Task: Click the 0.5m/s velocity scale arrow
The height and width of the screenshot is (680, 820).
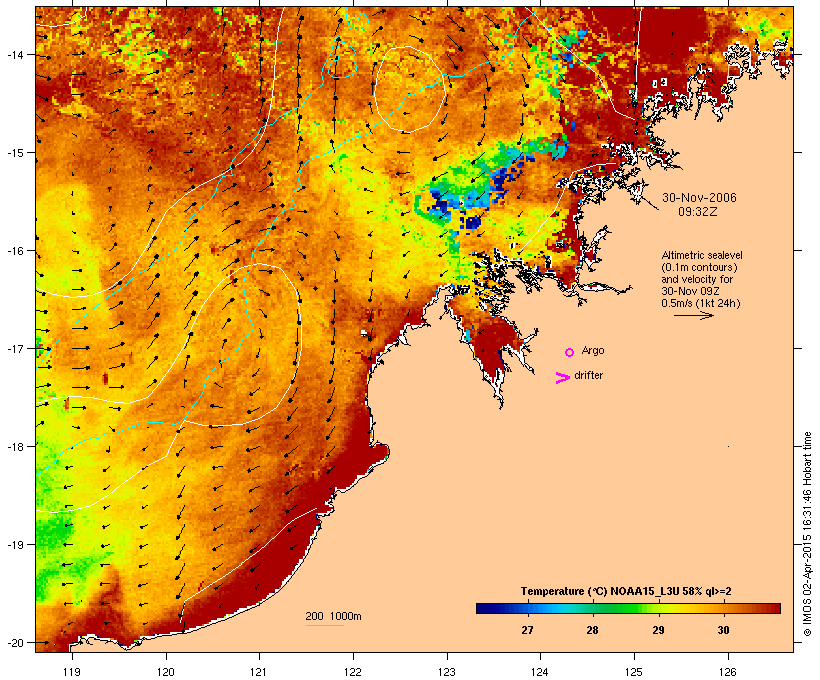Action: click(x=693, y=315)
